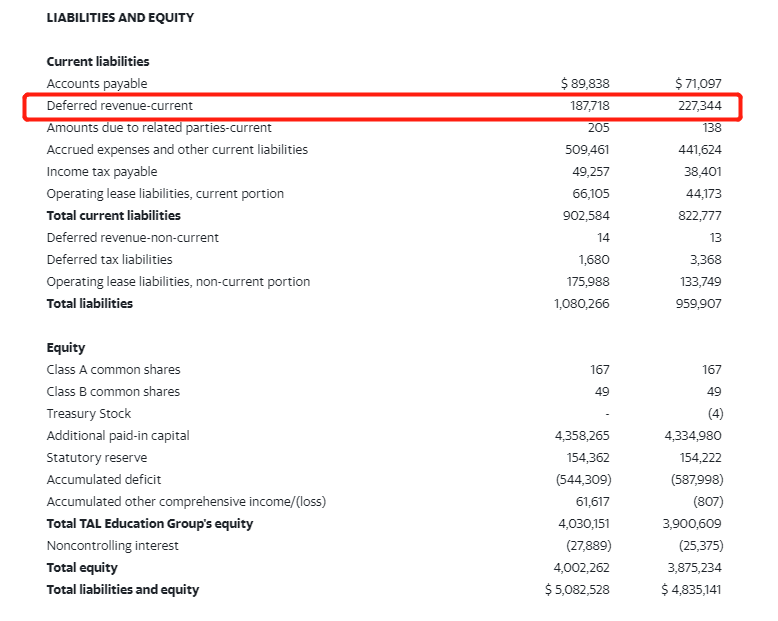Click the Treasury Stock row label
Screen dimensions: 778x621
tap(89, 414)
